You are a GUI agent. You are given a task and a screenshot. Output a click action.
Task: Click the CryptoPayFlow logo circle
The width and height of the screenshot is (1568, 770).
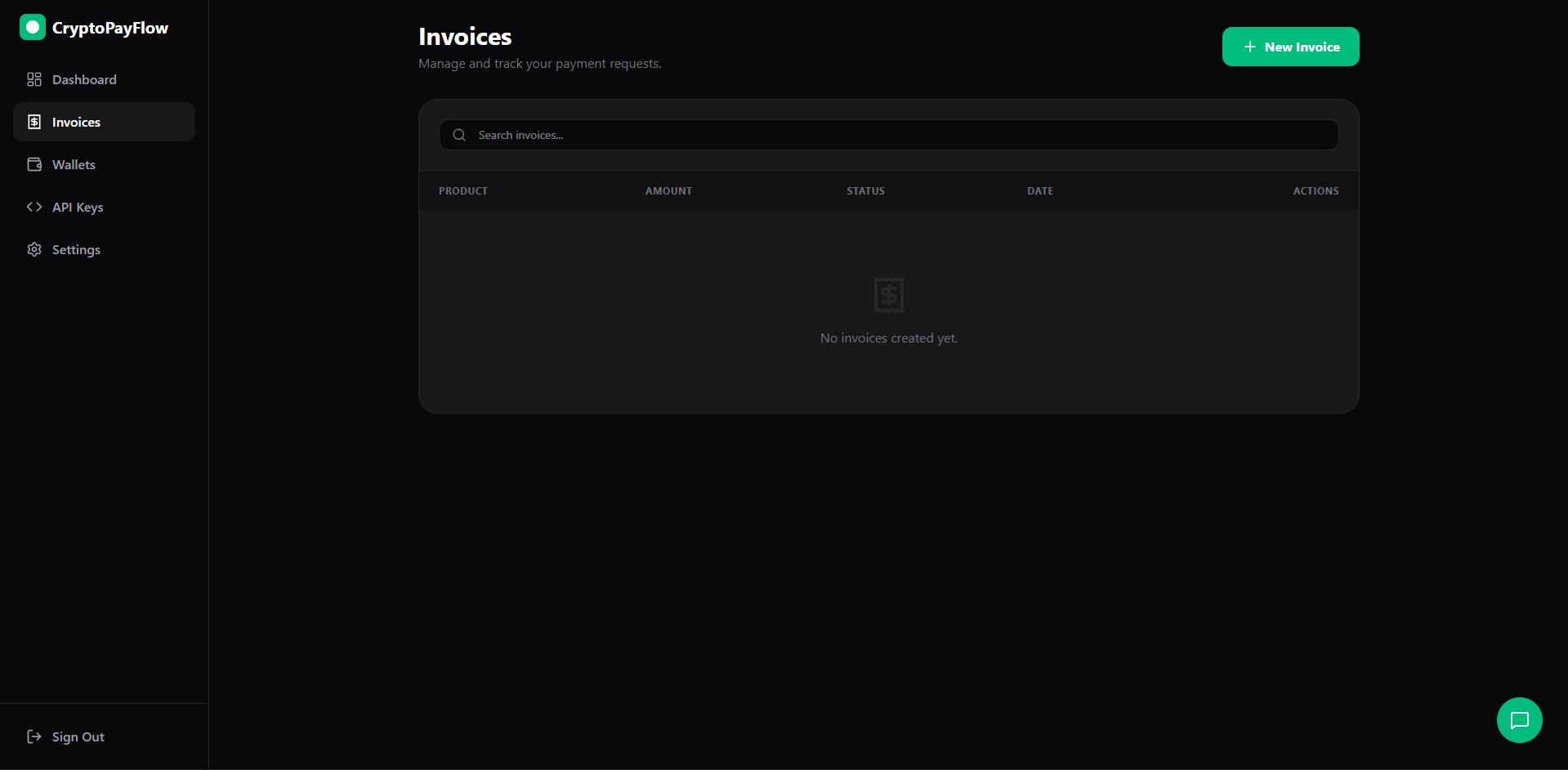pyautogui.click(x=32, y=26)
